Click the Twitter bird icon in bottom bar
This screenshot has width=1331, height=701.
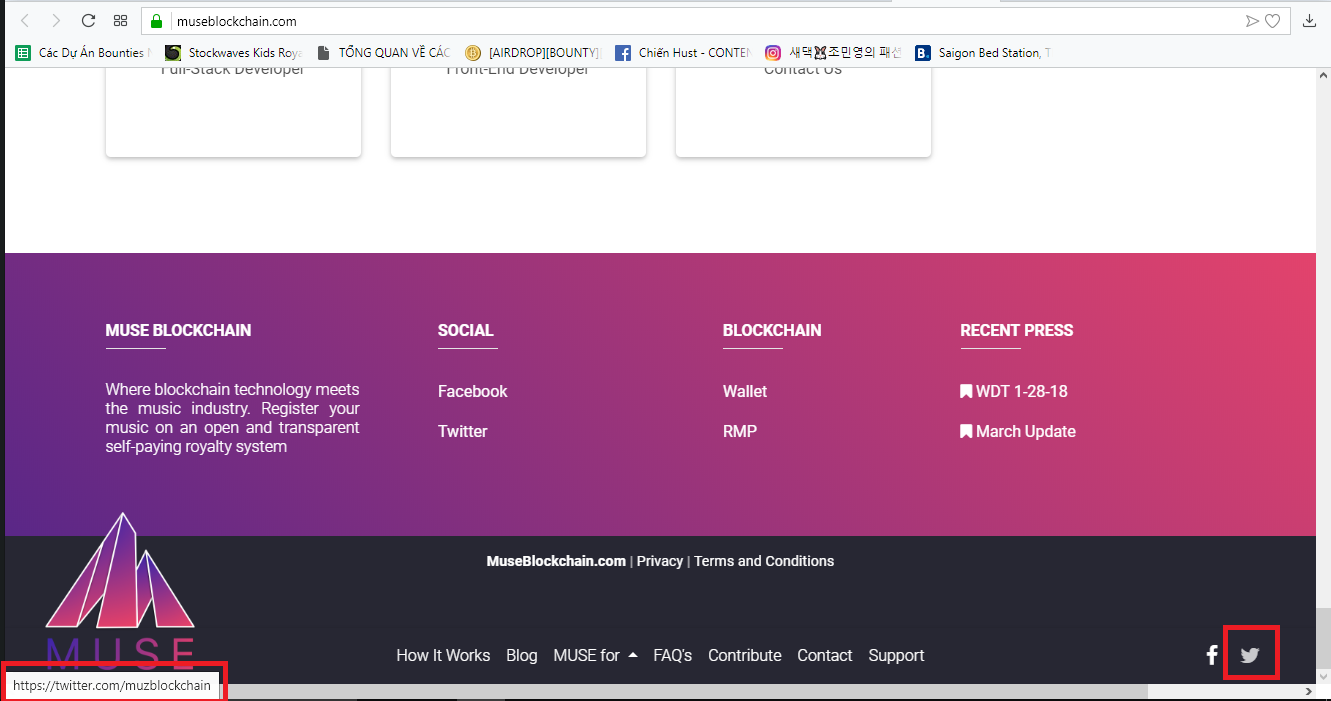pos(1250,655)
